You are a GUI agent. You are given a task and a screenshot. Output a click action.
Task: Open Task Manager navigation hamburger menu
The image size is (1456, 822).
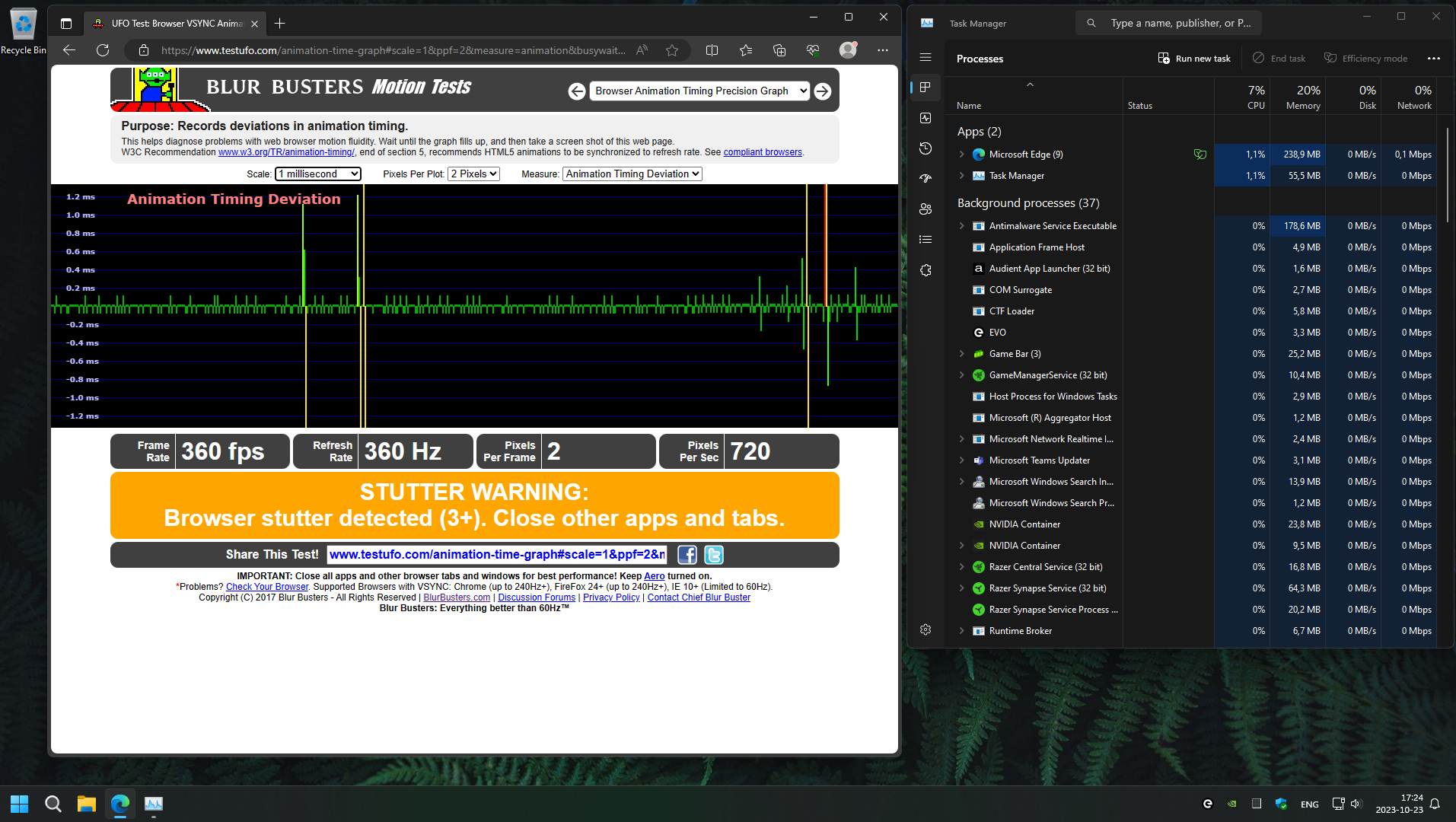[x=926, y=57]
